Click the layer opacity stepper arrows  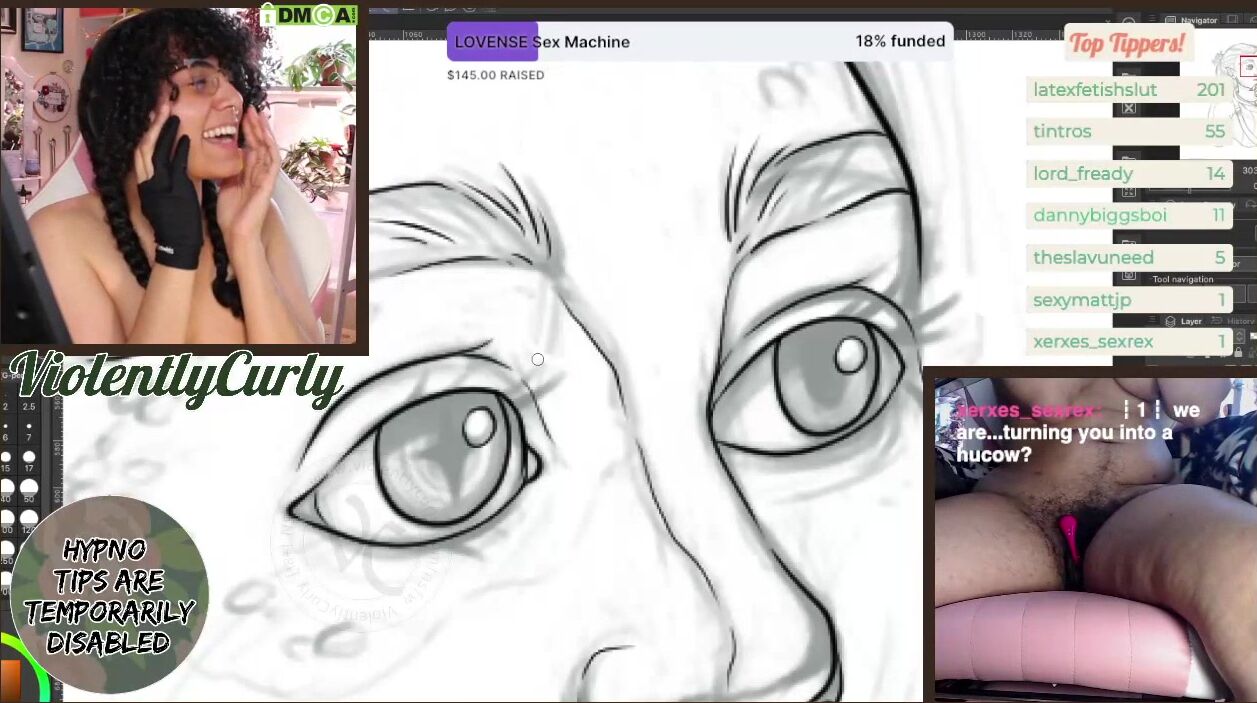pos(1239,337)
